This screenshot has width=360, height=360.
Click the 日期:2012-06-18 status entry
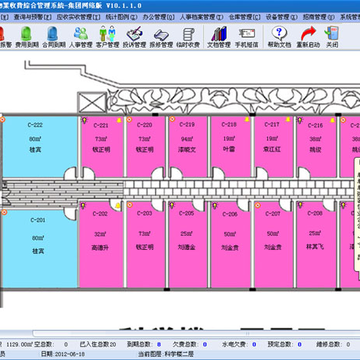click(63, 354)
